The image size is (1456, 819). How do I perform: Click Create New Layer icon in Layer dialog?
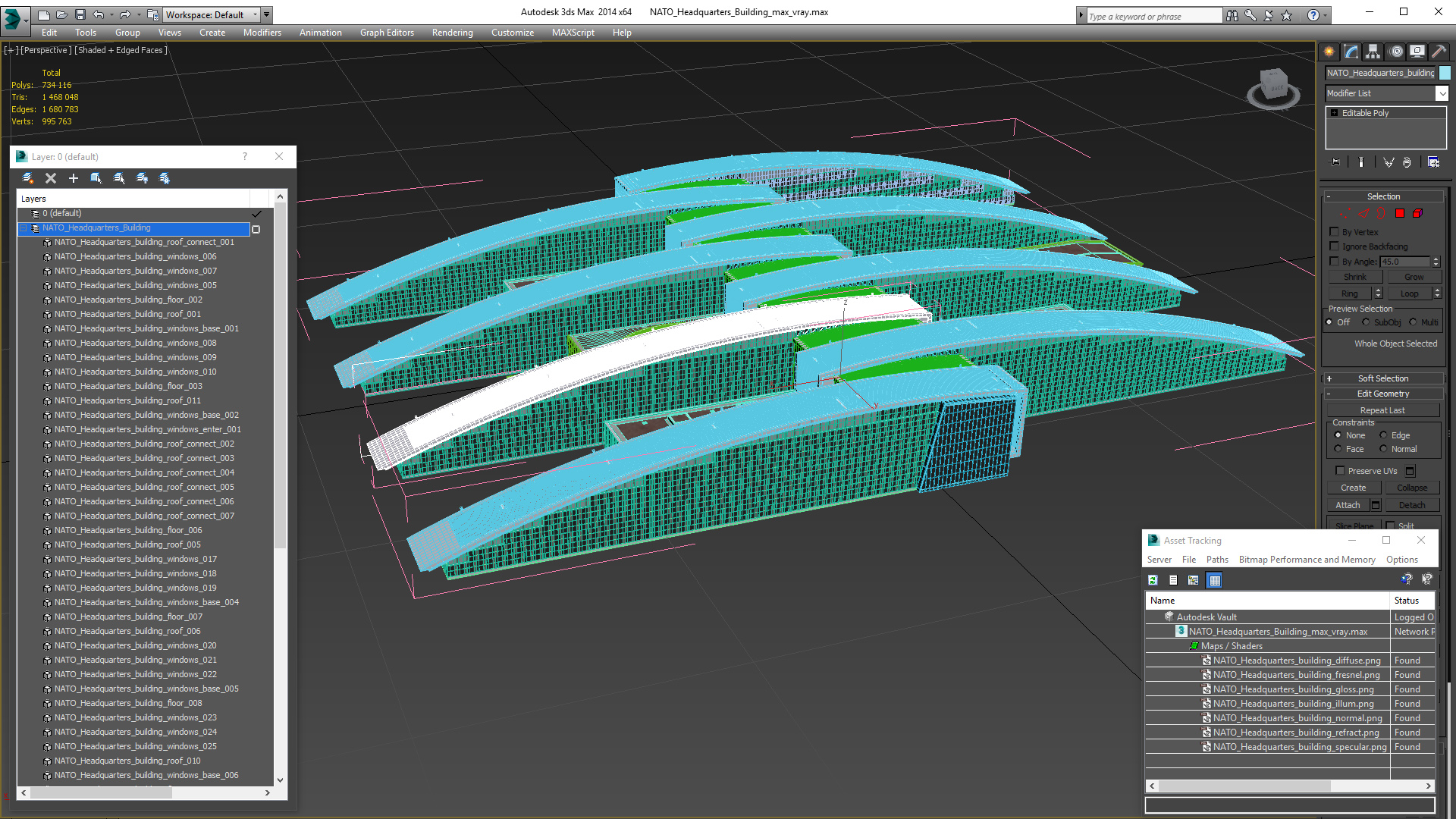(x=28, y=178)
